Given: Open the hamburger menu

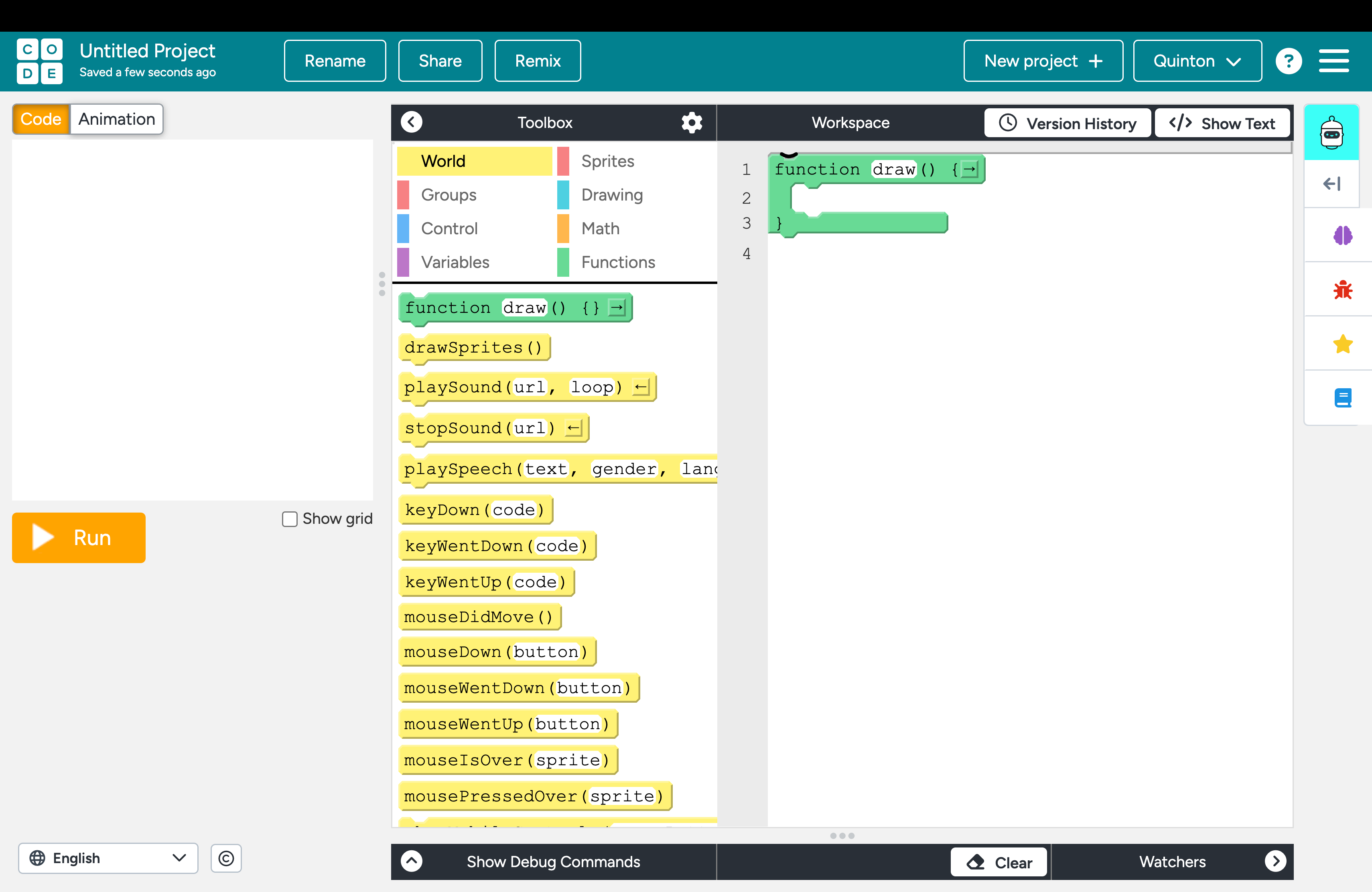Looking at the screenshot, I should (x=1333, y=61).
